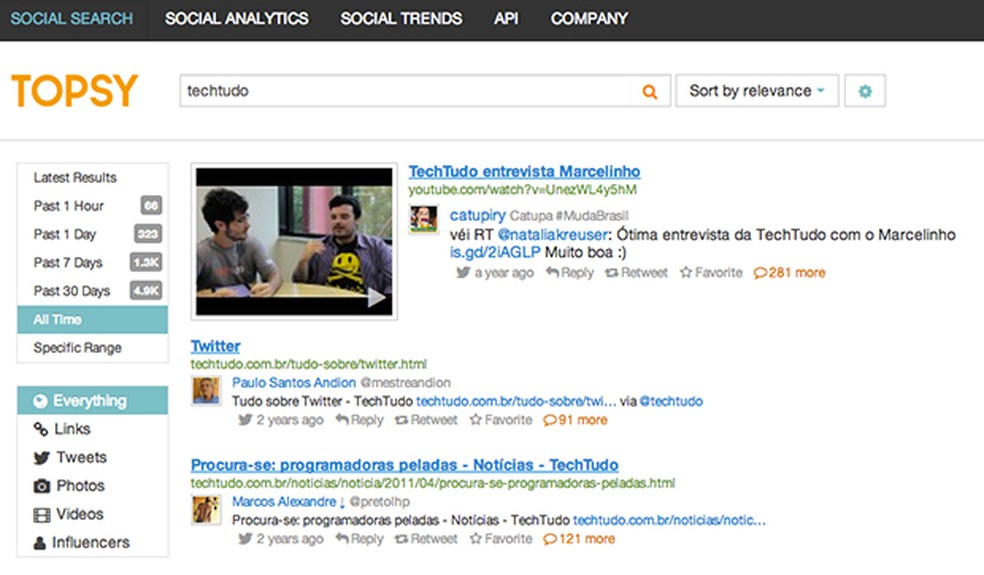Click the Links filter chain icon

click(x=41, y=429)
